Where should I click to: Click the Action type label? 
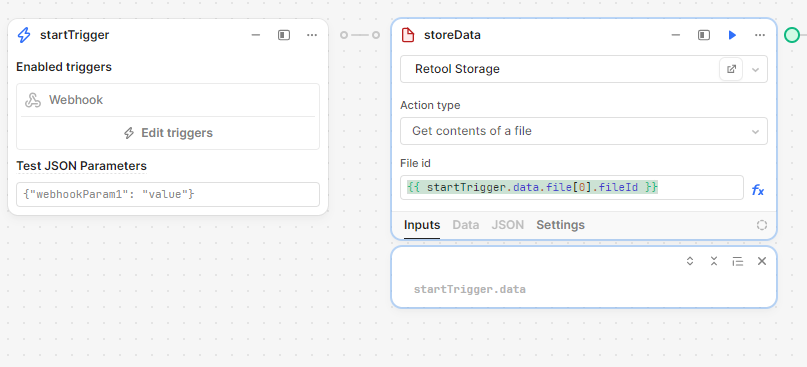coord(430,105)
